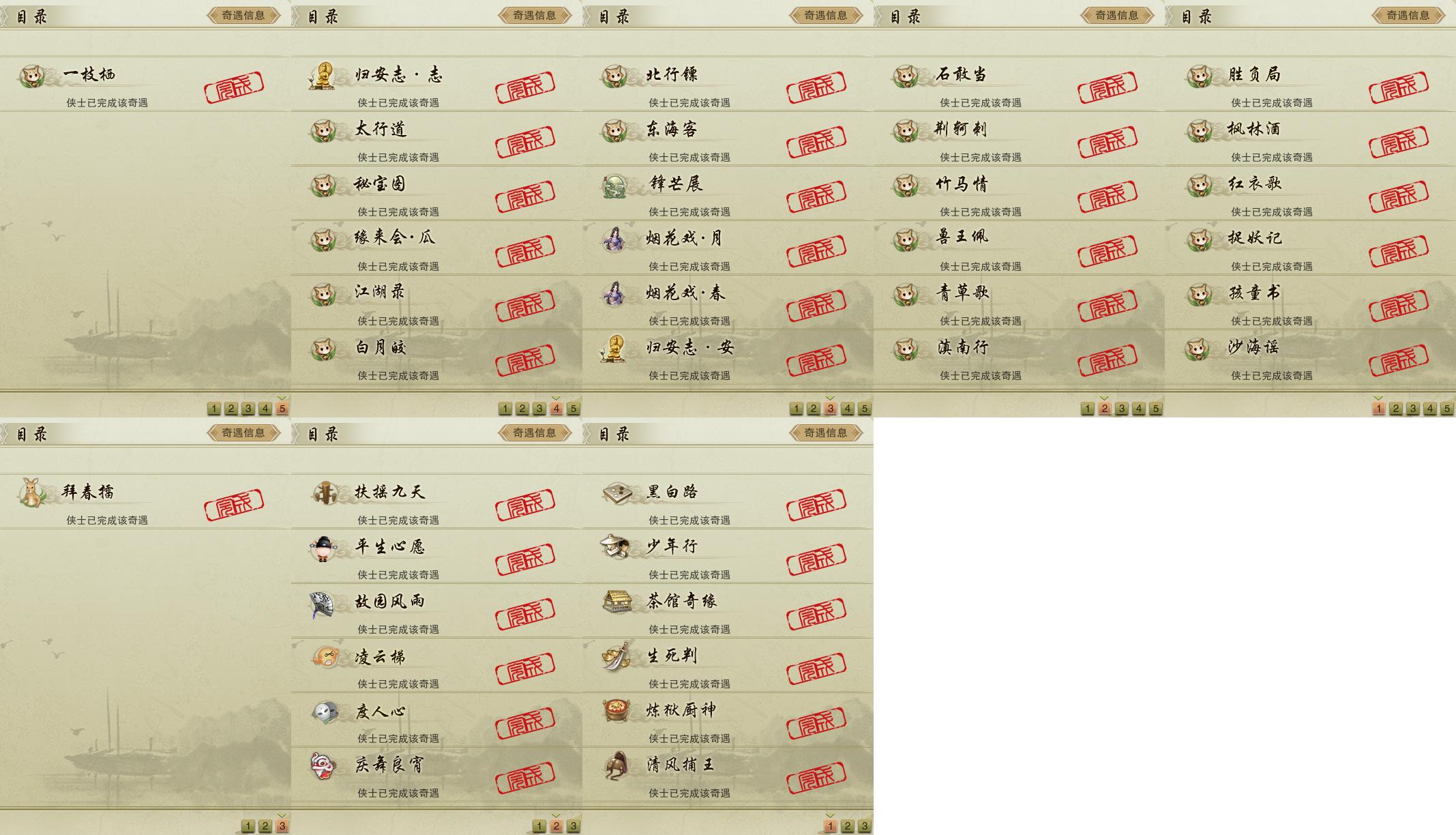Open the 太行道 adventure entry
The width and height of the screenshot is (1456, 835).
pos(436,138)
